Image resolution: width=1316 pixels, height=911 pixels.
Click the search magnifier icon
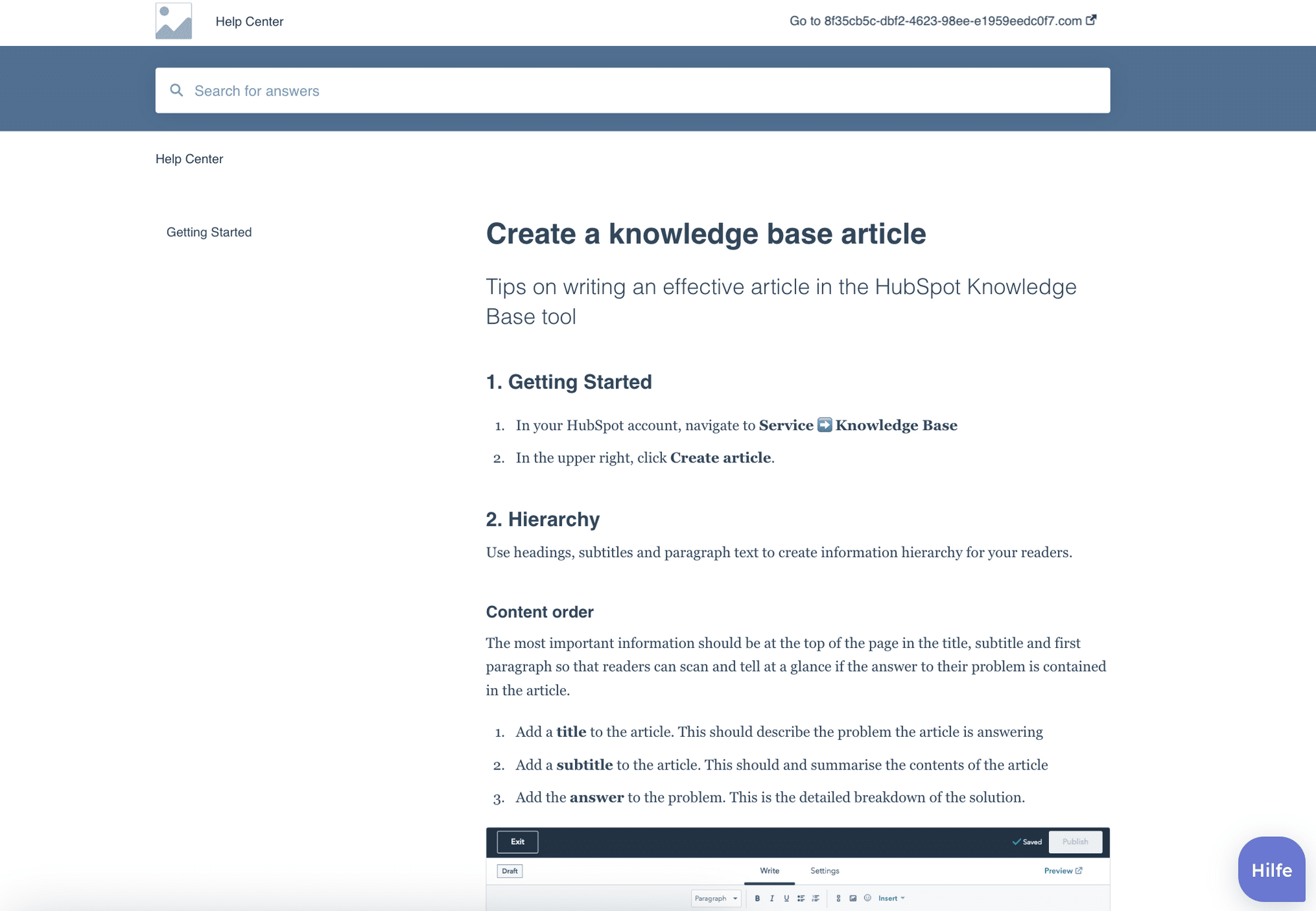pyautogui.click(x=176, y=90)
